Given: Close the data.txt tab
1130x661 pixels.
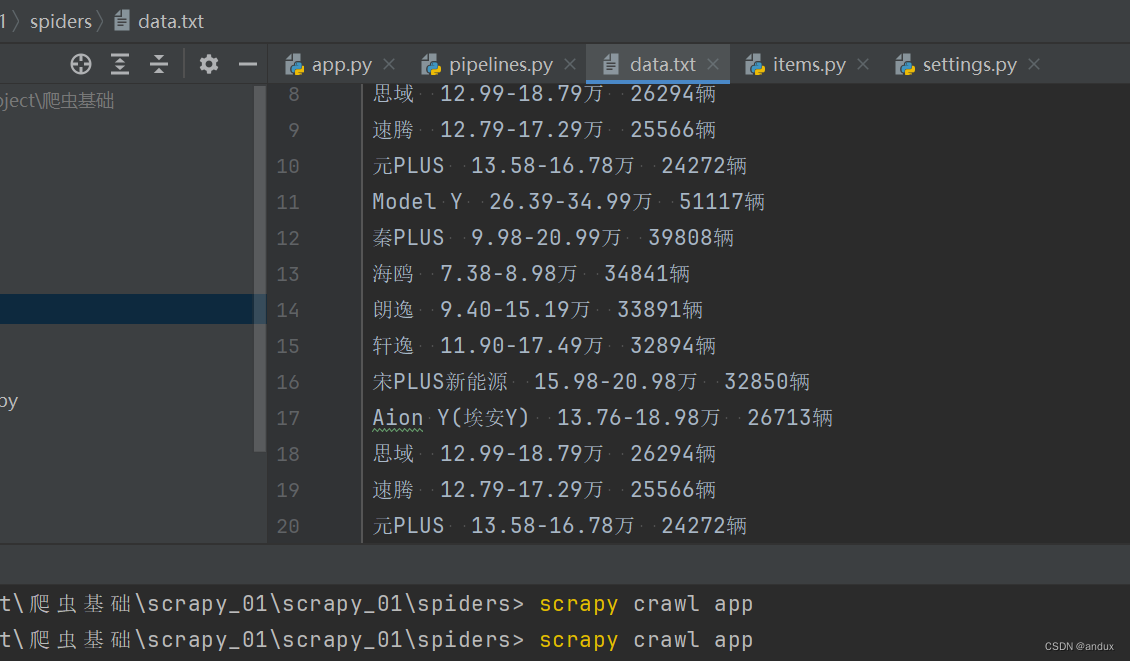Looking at the screenshot, I should 713,64.
